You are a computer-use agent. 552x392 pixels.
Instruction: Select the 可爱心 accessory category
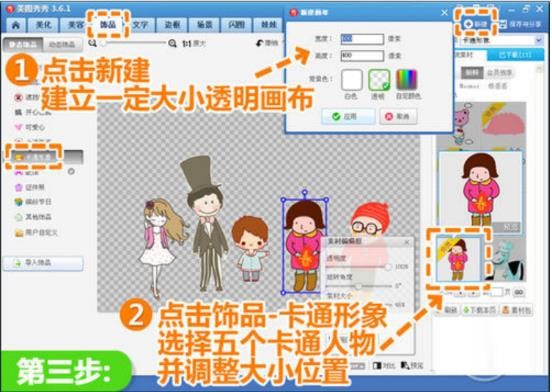click(30, 127)
